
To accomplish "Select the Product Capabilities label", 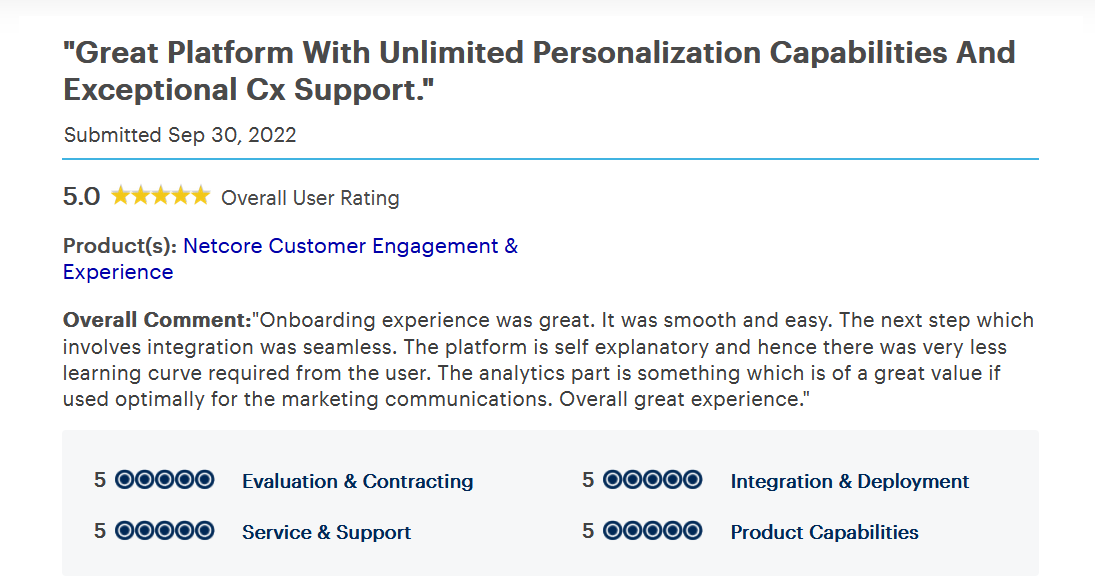I will click(824, 533).
